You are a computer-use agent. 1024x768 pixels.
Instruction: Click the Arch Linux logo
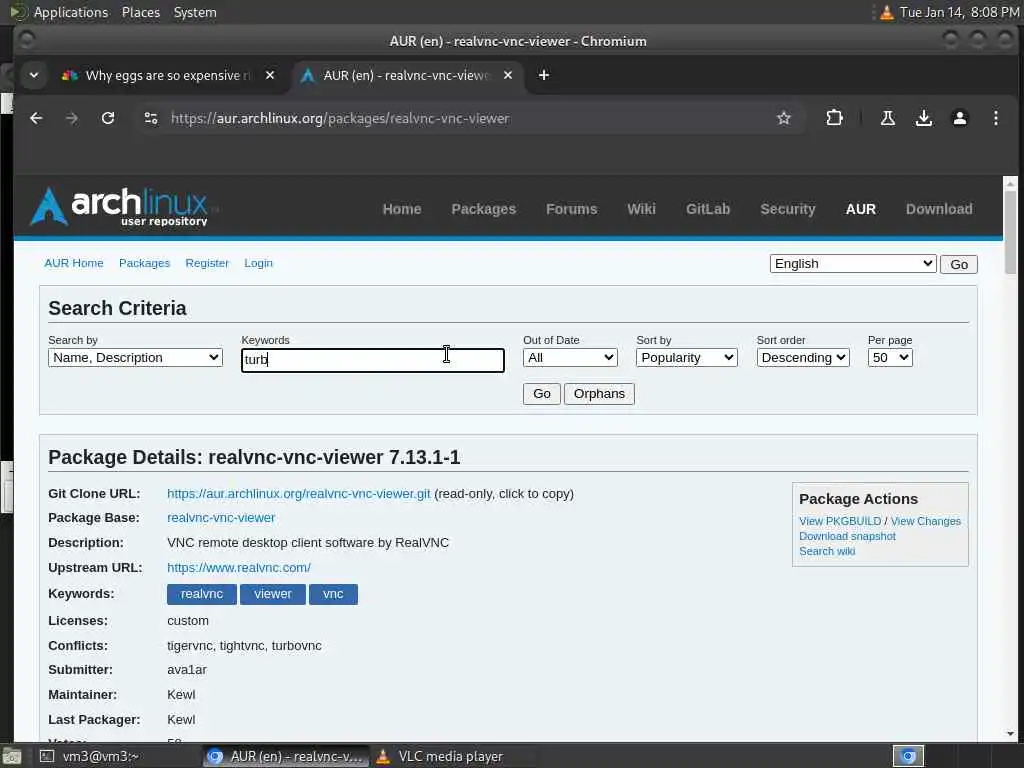(120, 206)
